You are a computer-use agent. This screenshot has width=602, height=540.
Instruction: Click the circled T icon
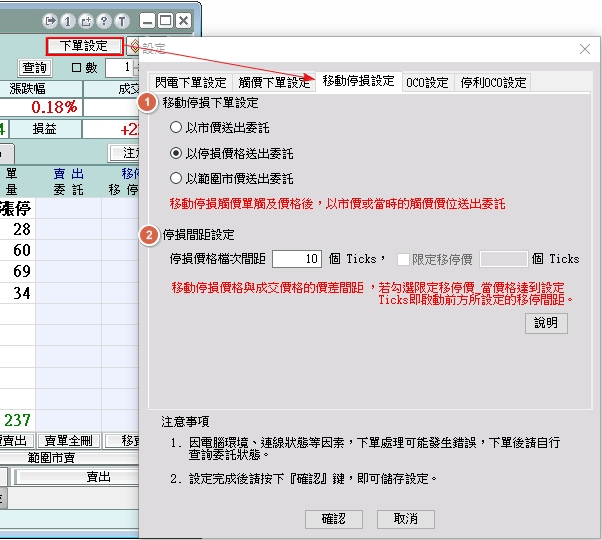click(x=122, y=20)
